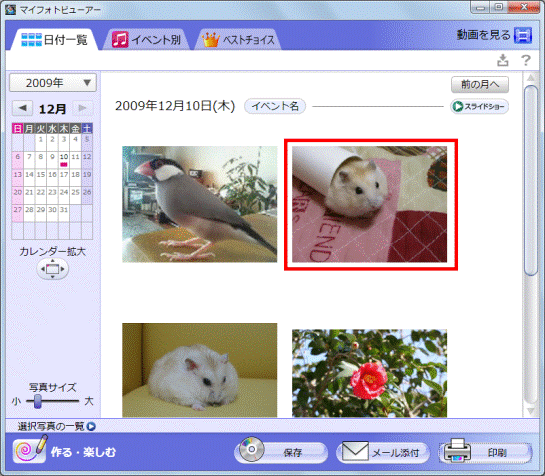Click the 保存 disc button
Viewport: 545px width, 476px height.
pyautogui.click(x=281, y=452)
